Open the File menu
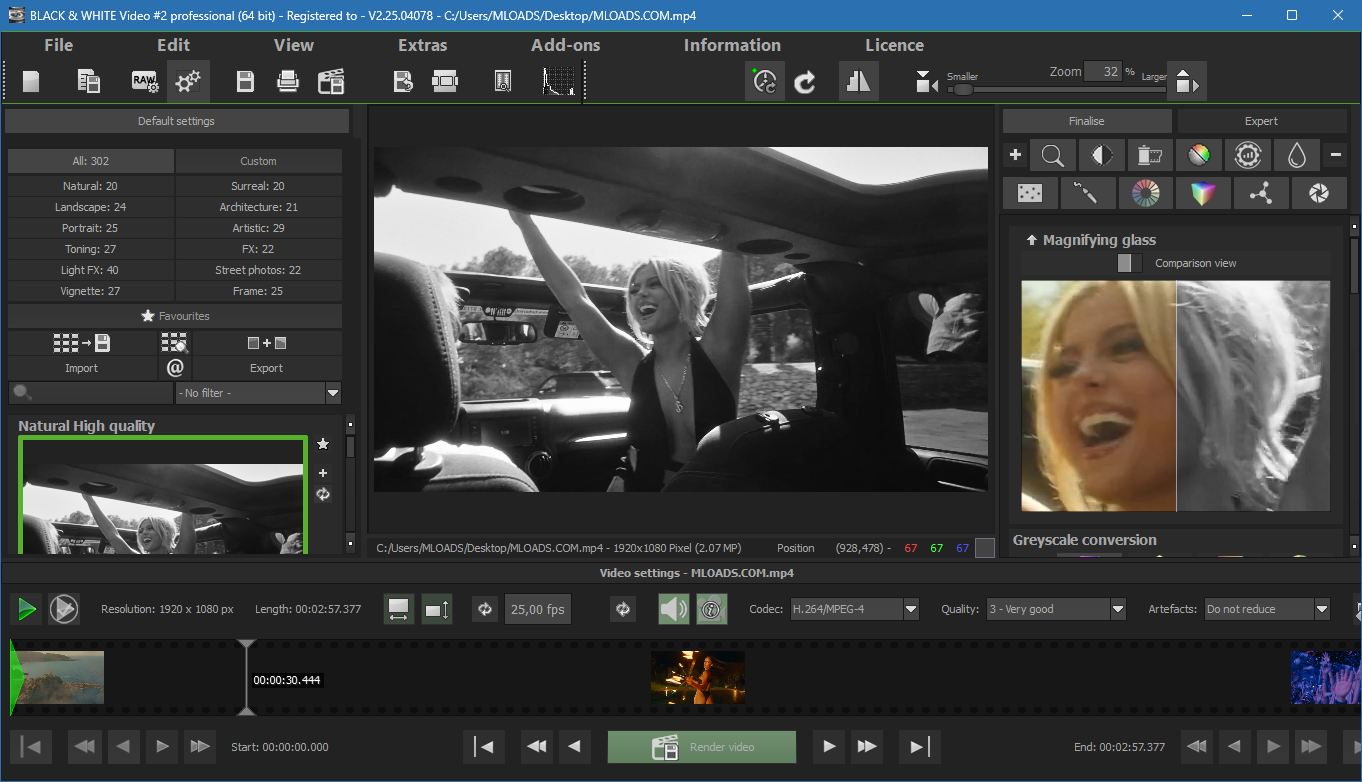1362x782 pixels. 59,45
